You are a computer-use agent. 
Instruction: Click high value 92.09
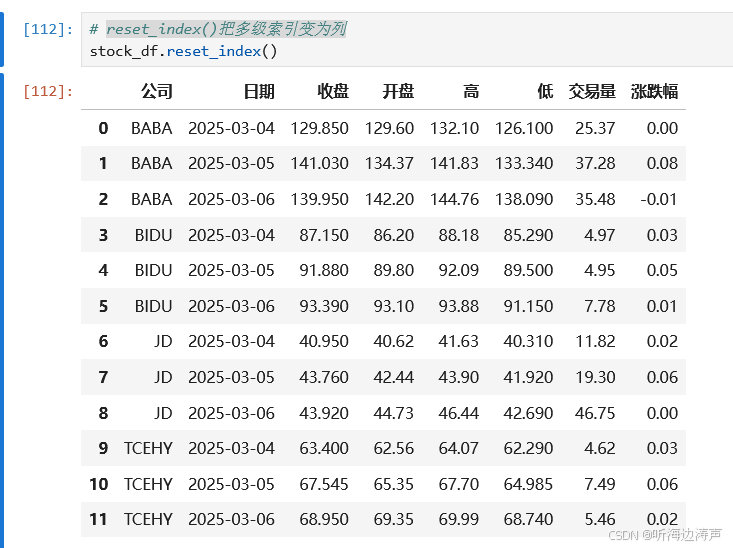459,270
